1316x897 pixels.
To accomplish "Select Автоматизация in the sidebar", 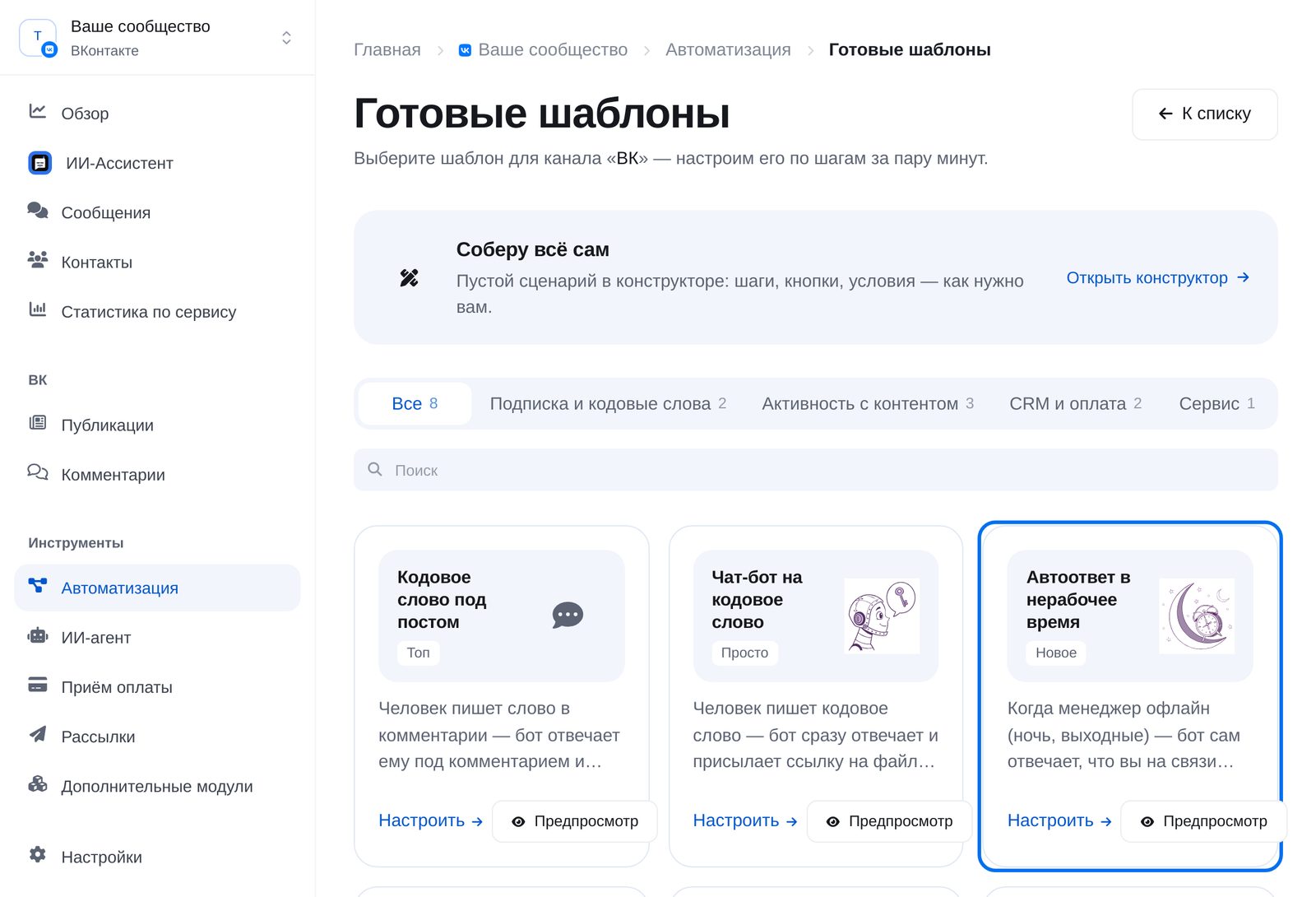I will (157, 588).
